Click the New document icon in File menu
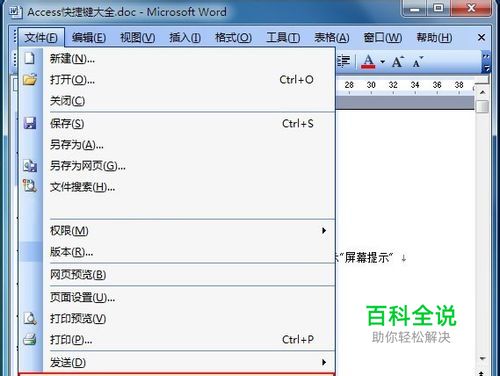This screenshot has height=376, width=500. [x=29, y=58]
